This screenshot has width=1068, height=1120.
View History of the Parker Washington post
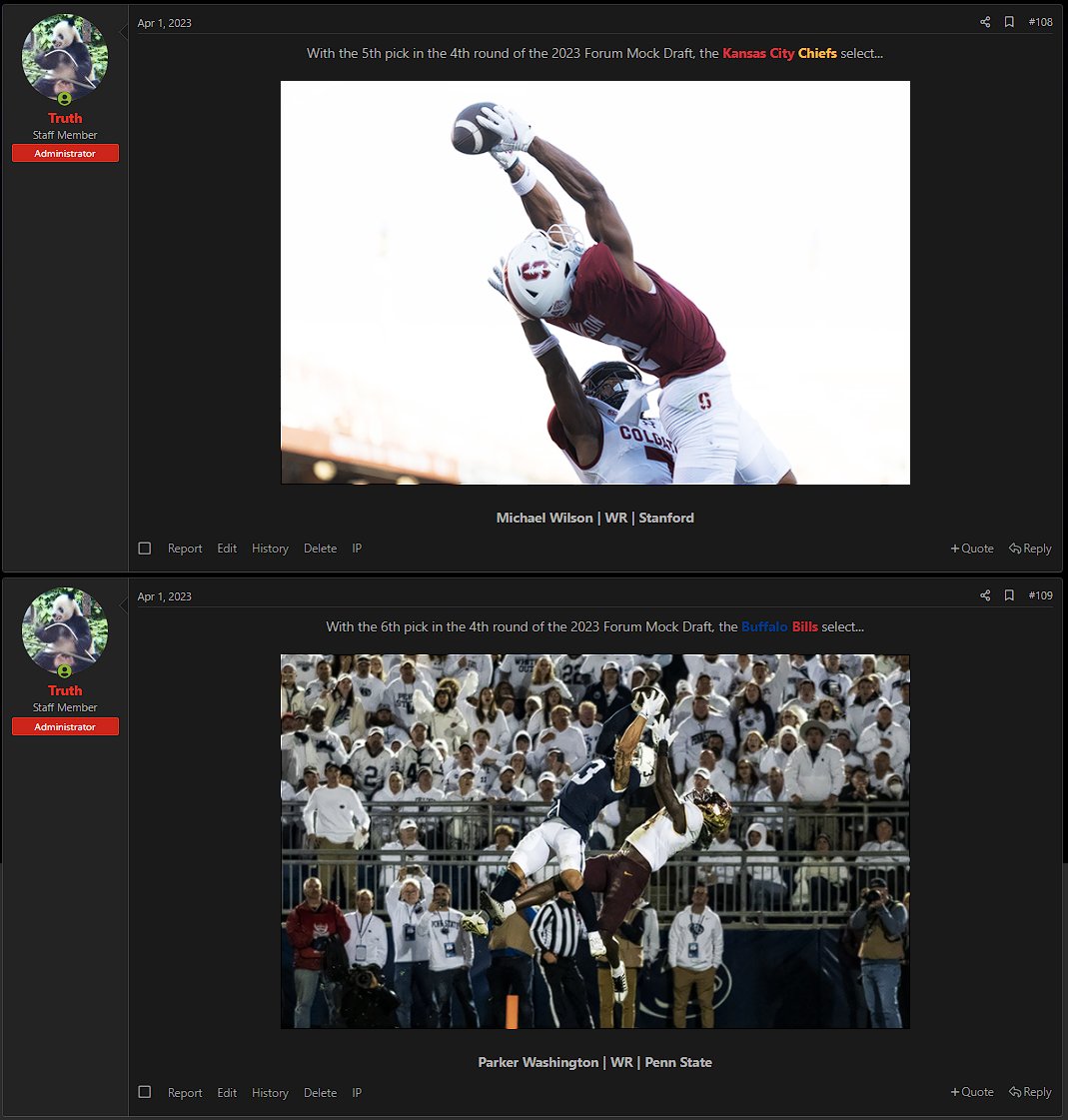270,1092
